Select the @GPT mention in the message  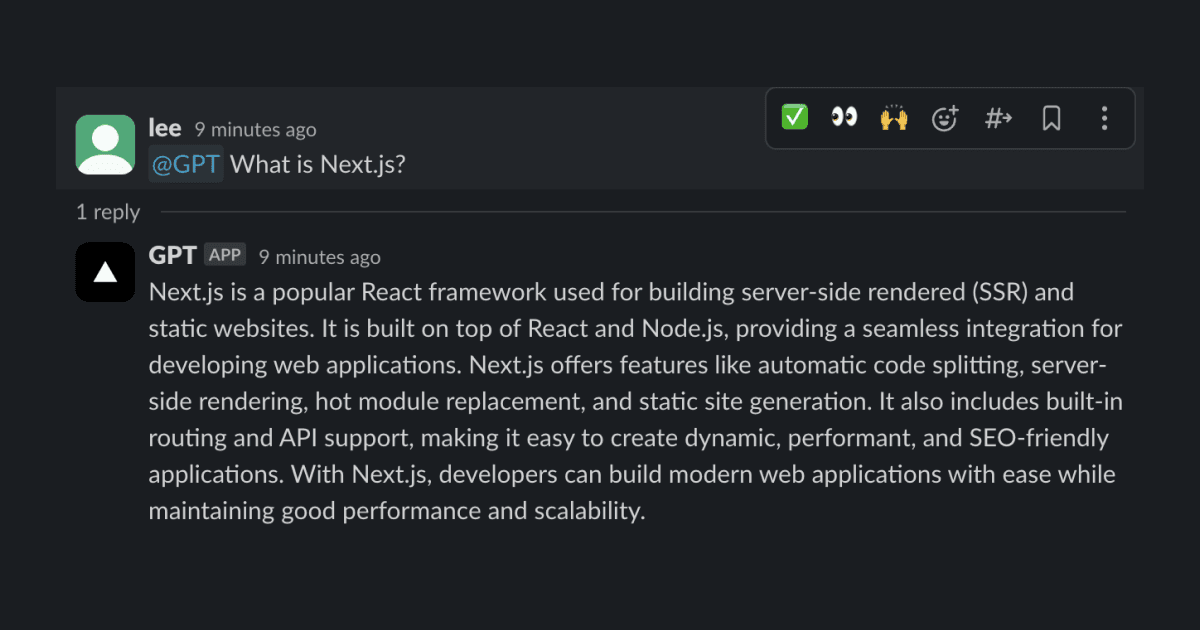click(x=185, y=164)
